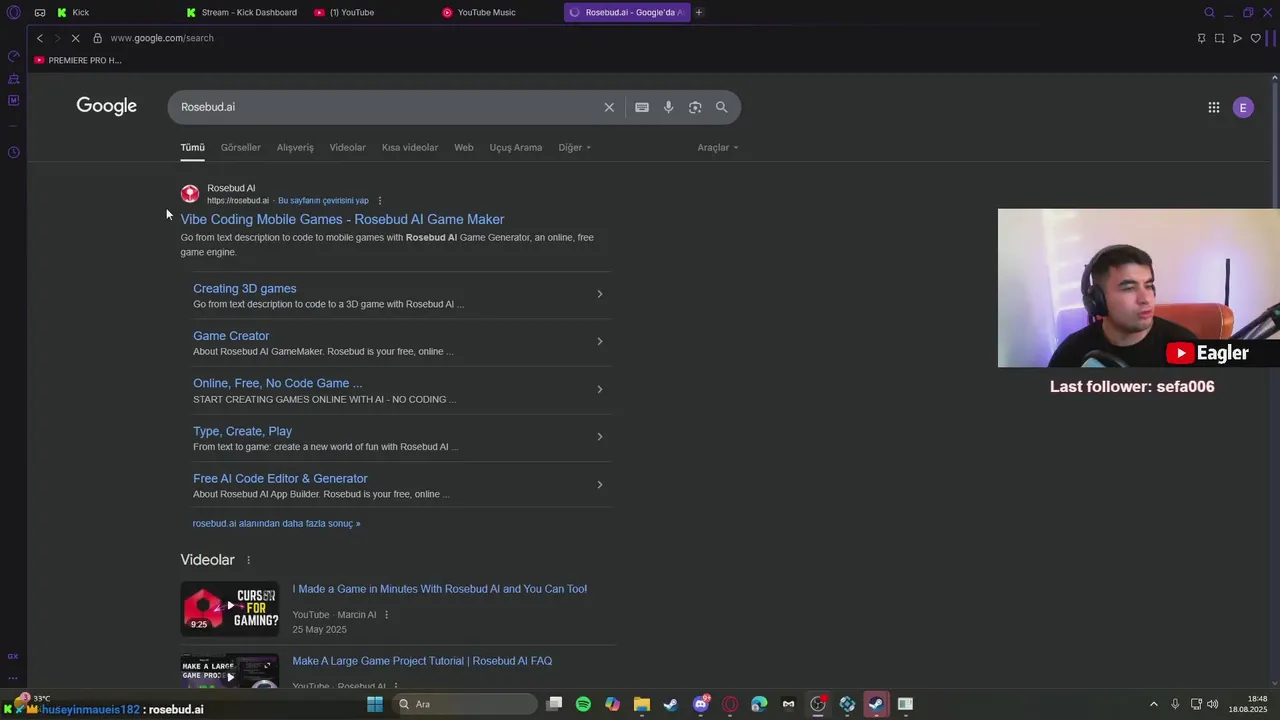The height and width of the screenshot is (720, 1280).
Task: Show hidden system tray icons
Action: pyautogui.click(x=1153, y=704)
